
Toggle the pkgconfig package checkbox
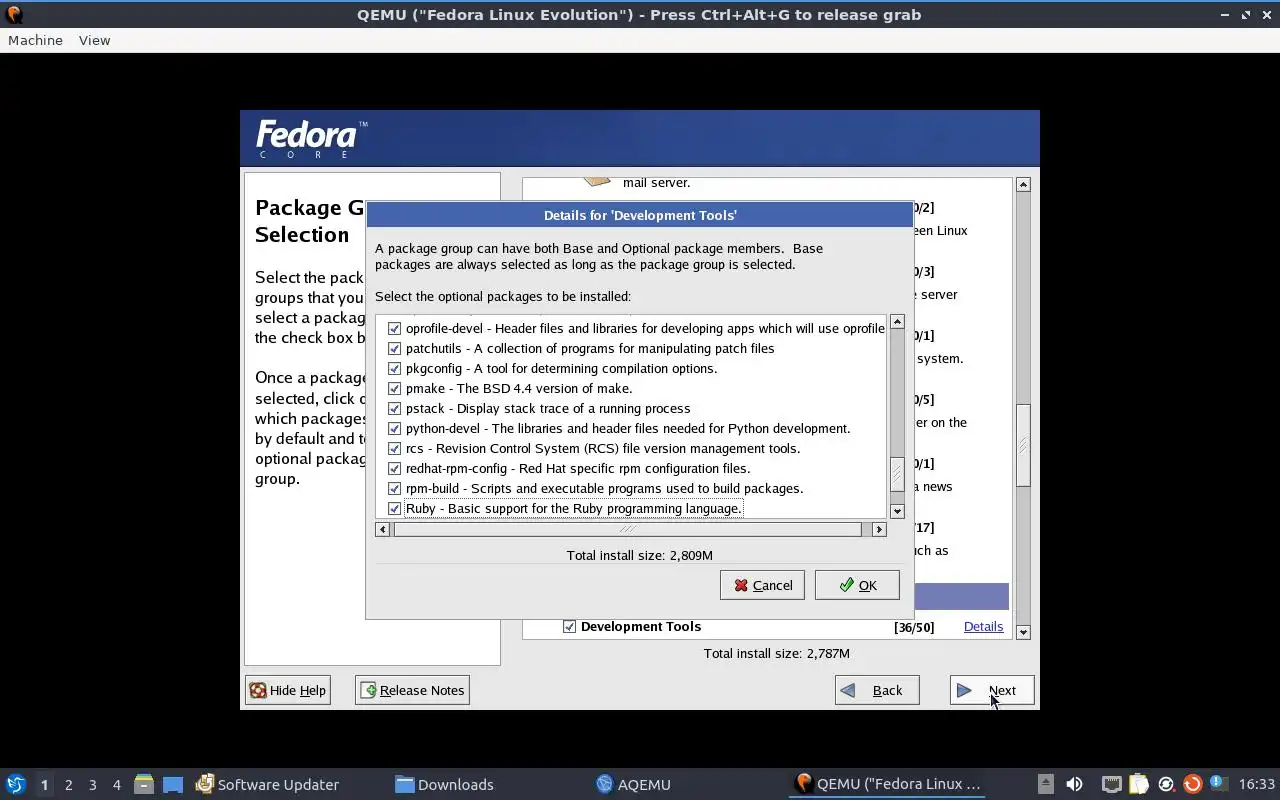tap(394, 368)
